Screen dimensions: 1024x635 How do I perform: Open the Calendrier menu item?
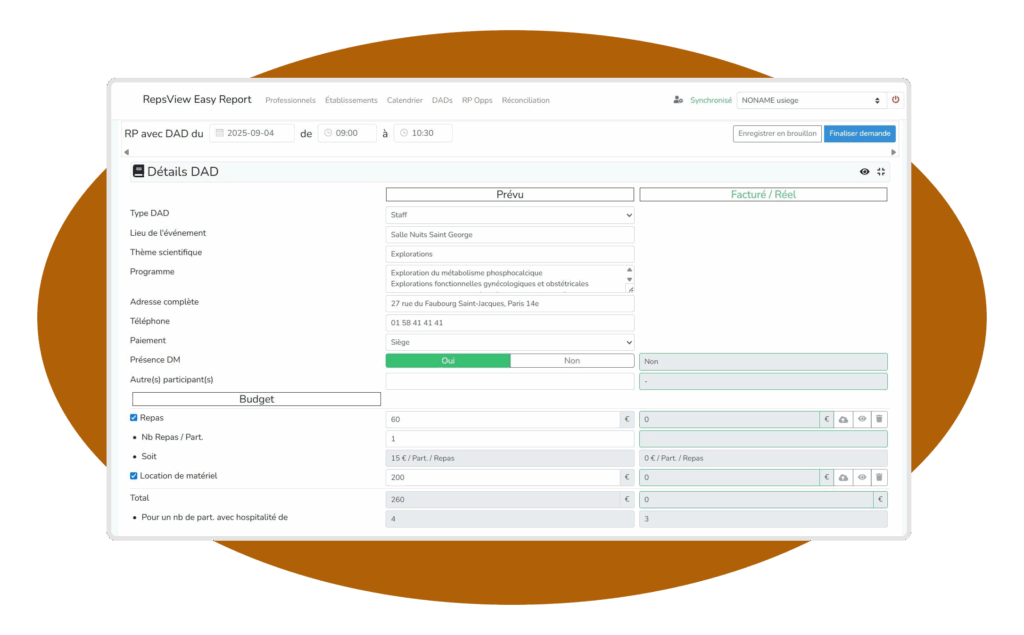pyautogui.click(x=404, y=100)
